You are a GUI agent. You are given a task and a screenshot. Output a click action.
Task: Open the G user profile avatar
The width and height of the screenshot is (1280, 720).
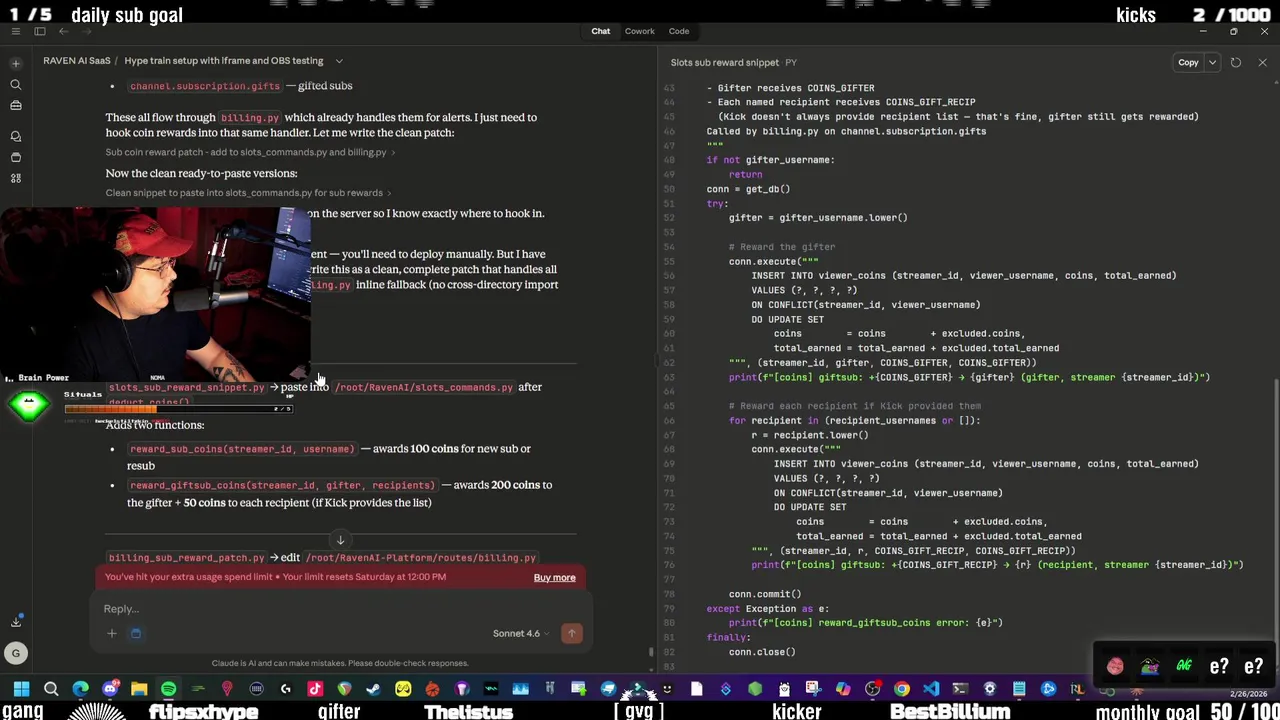point(16,654)
